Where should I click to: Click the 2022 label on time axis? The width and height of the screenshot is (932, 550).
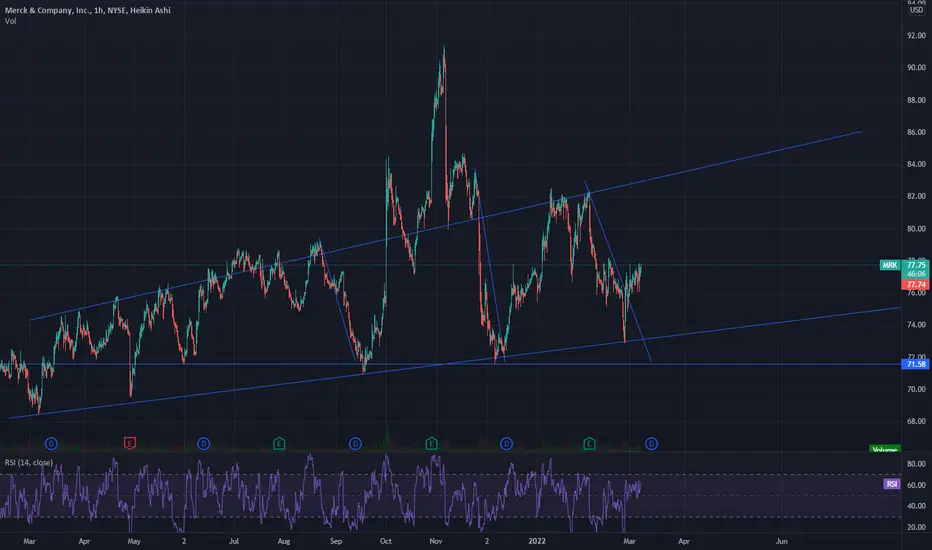(x=537, y=541)
